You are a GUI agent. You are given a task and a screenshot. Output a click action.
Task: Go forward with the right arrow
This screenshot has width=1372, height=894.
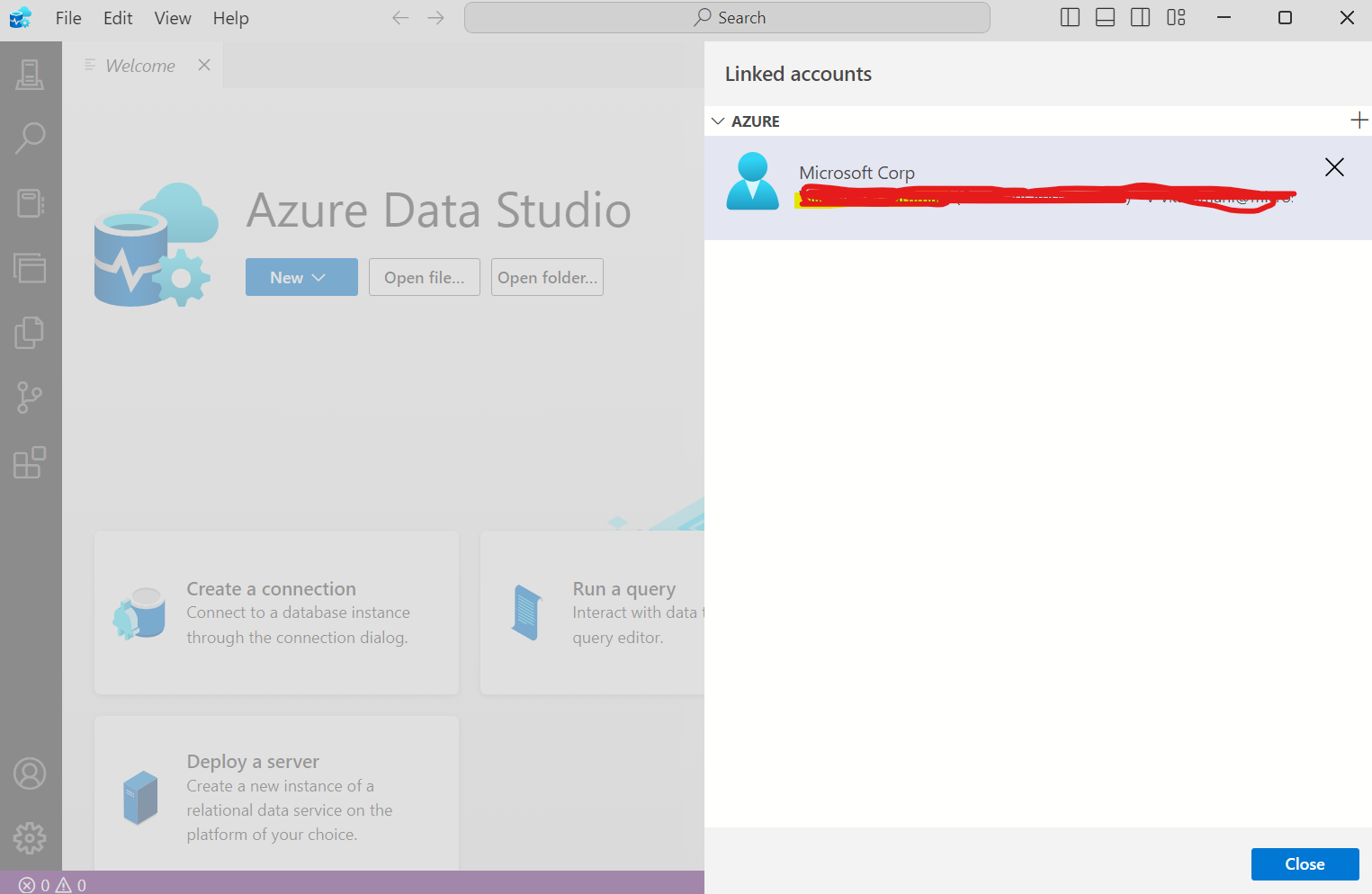pyautogui.click(x=436, y=18)
